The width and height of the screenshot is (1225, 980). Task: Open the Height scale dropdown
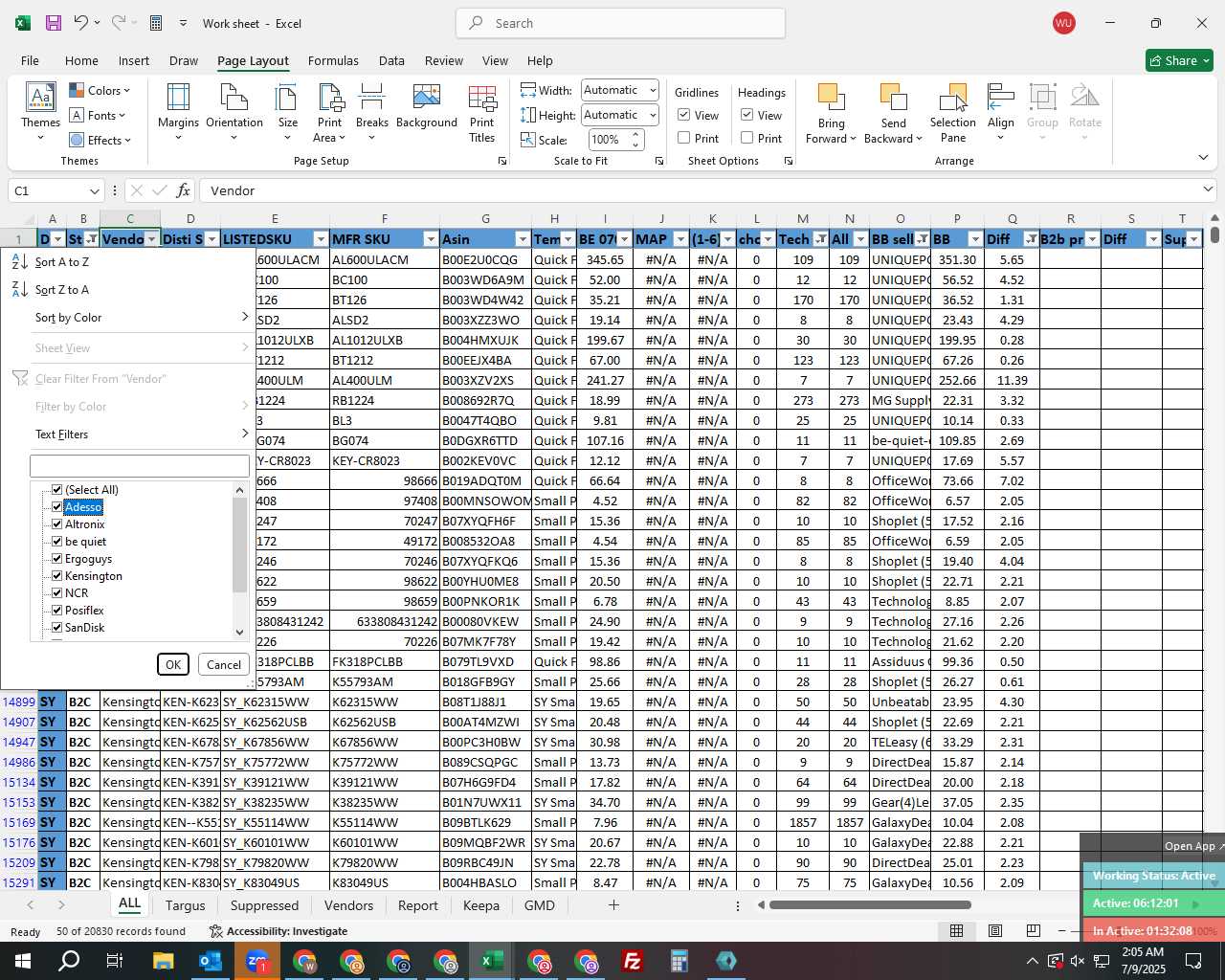coord(653,115)
